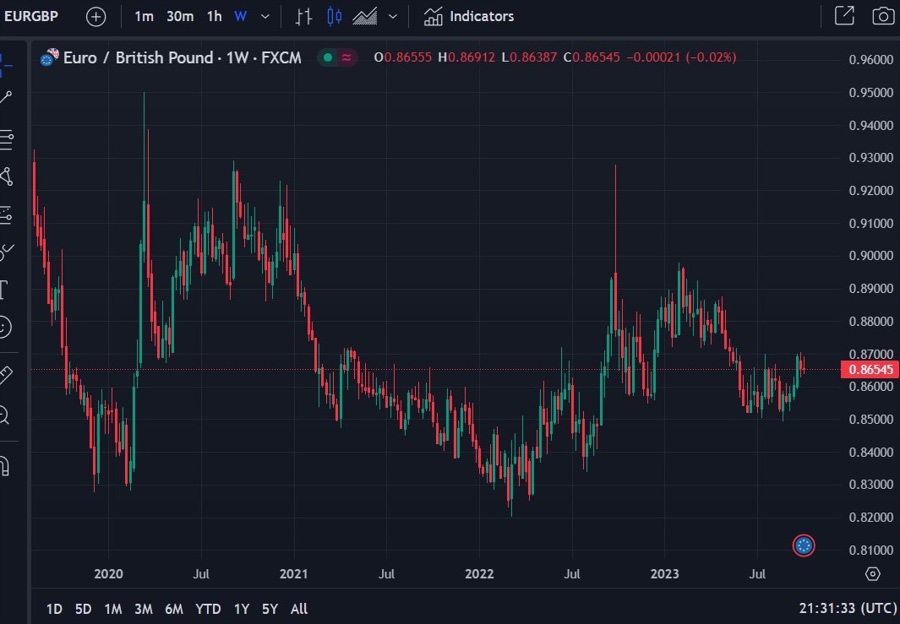Toggle the green market status indicator
Viewport: 900px width, 624px height.
[x=327, y=58]
